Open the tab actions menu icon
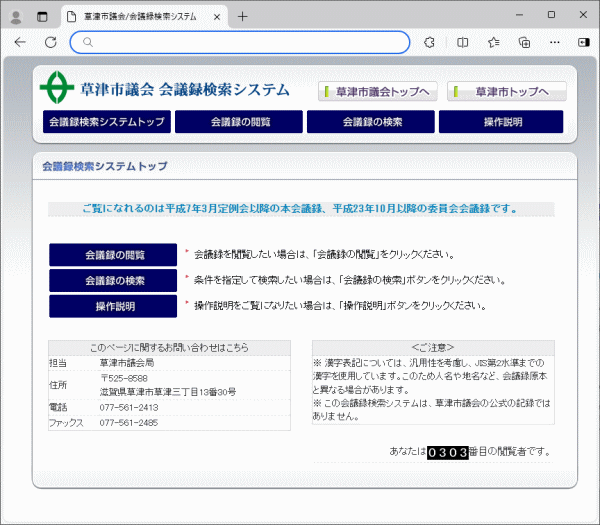This screenshot has width=600, height=525. pos(42,17)
